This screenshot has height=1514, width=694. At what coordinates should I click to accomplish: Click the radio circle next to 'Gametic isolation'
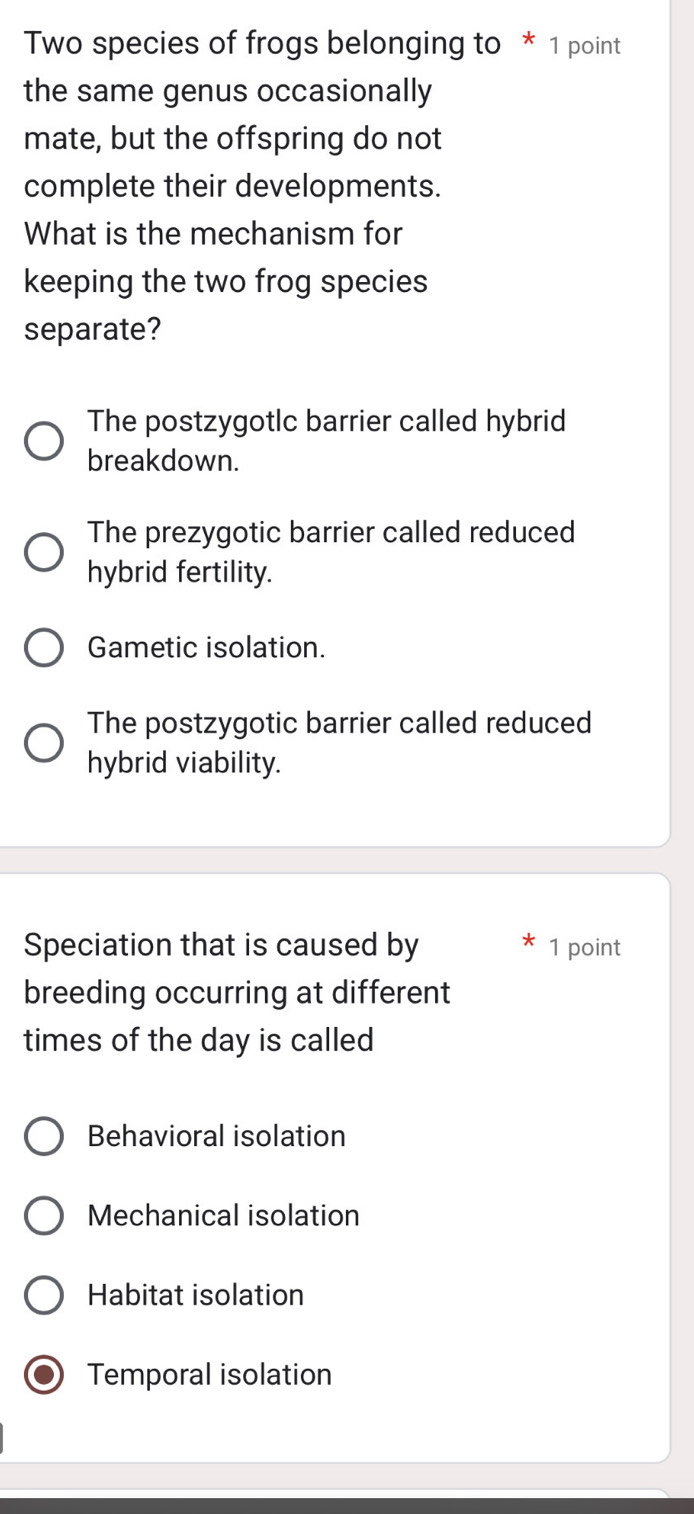pyautogui.click(x=44, y=647)
